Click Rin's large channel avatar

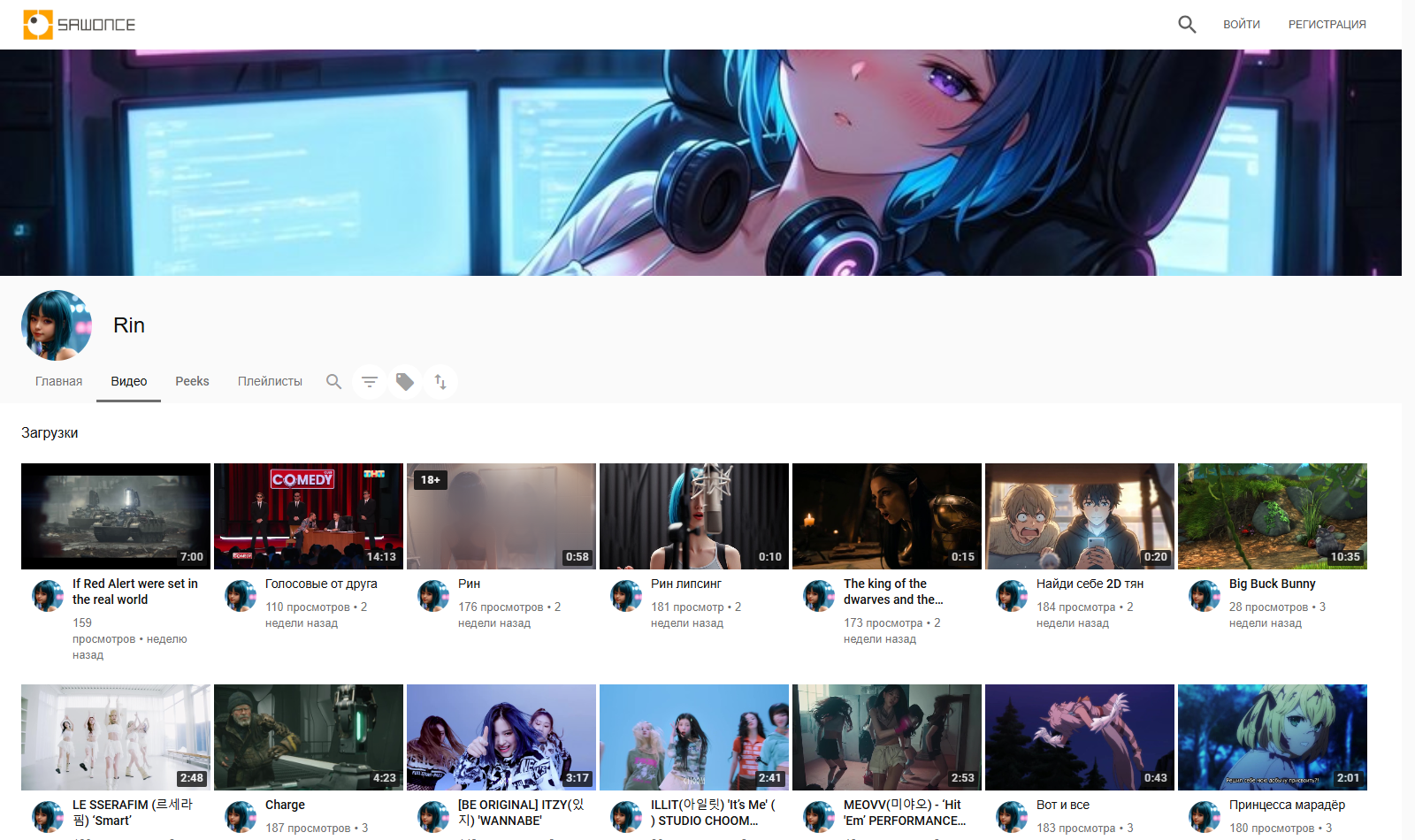pyautogui.click(x=57, y=325)
